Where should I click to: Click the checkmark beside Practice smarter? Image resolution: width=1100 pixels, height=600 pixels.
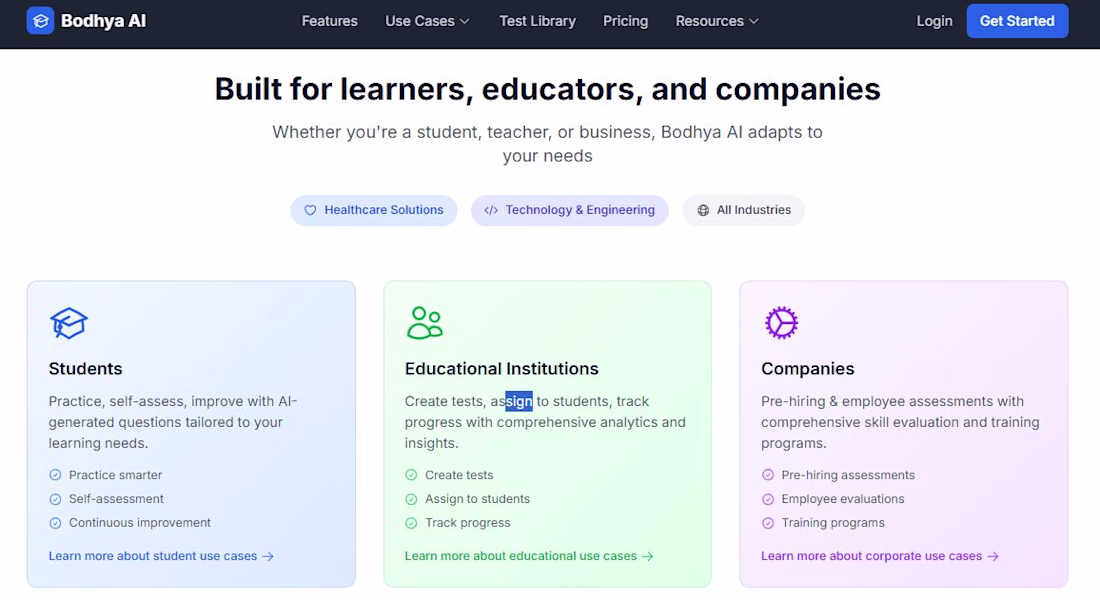tap(55, 475)
